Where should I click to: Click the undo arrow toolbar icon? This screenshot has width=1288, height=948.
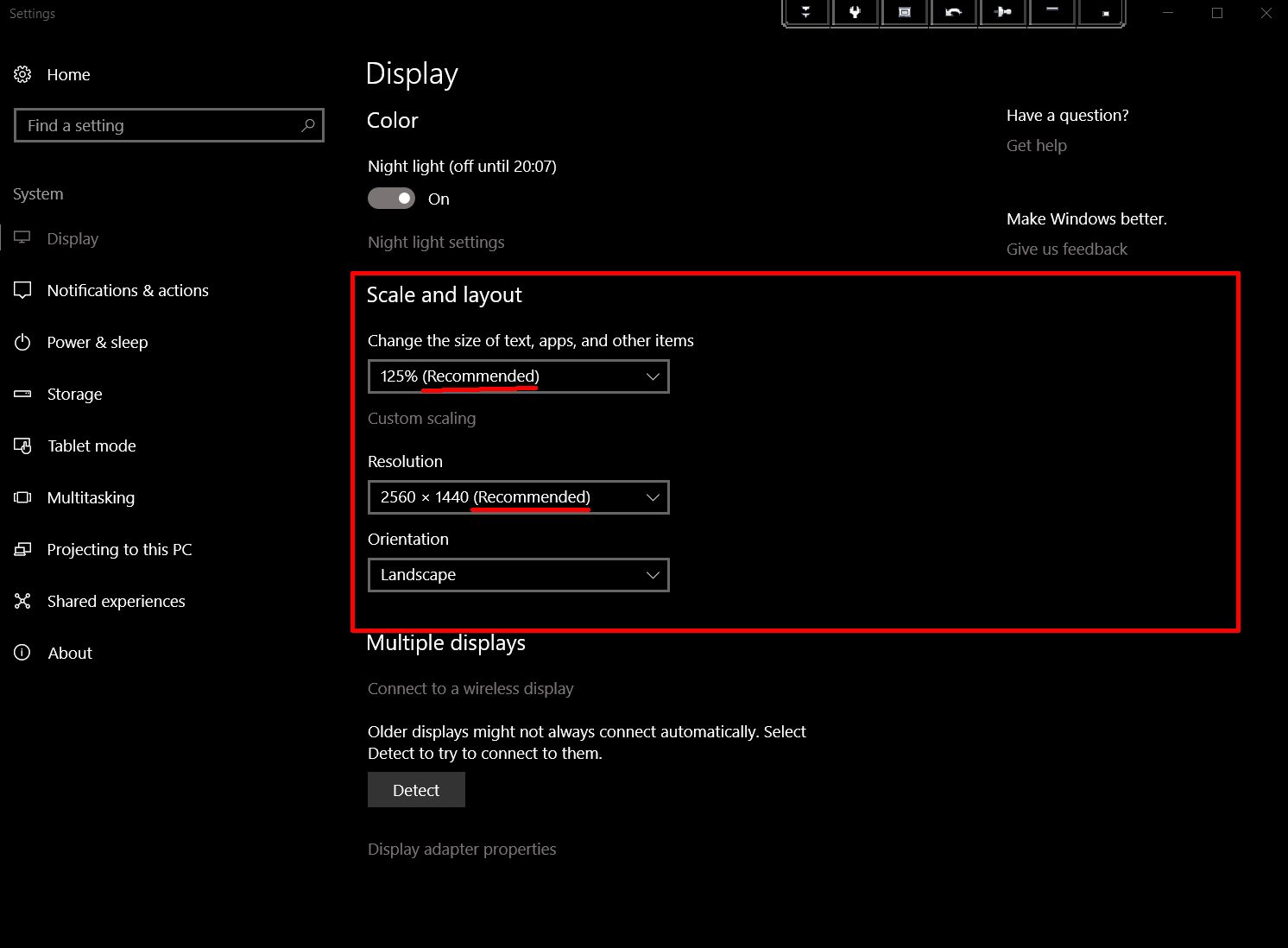tap(953, 12)
